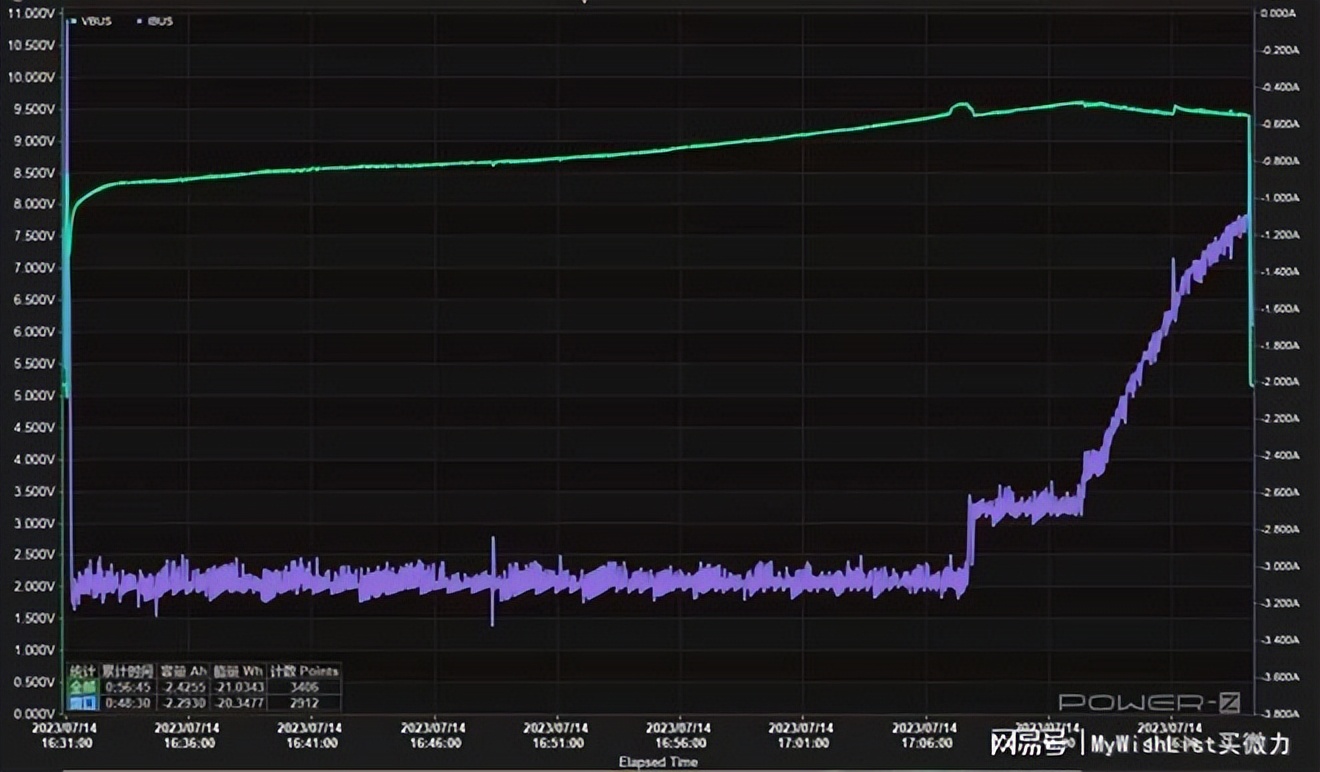Click the 11.000V voltage axis label
1320x772 pixels.
[30, 13]
